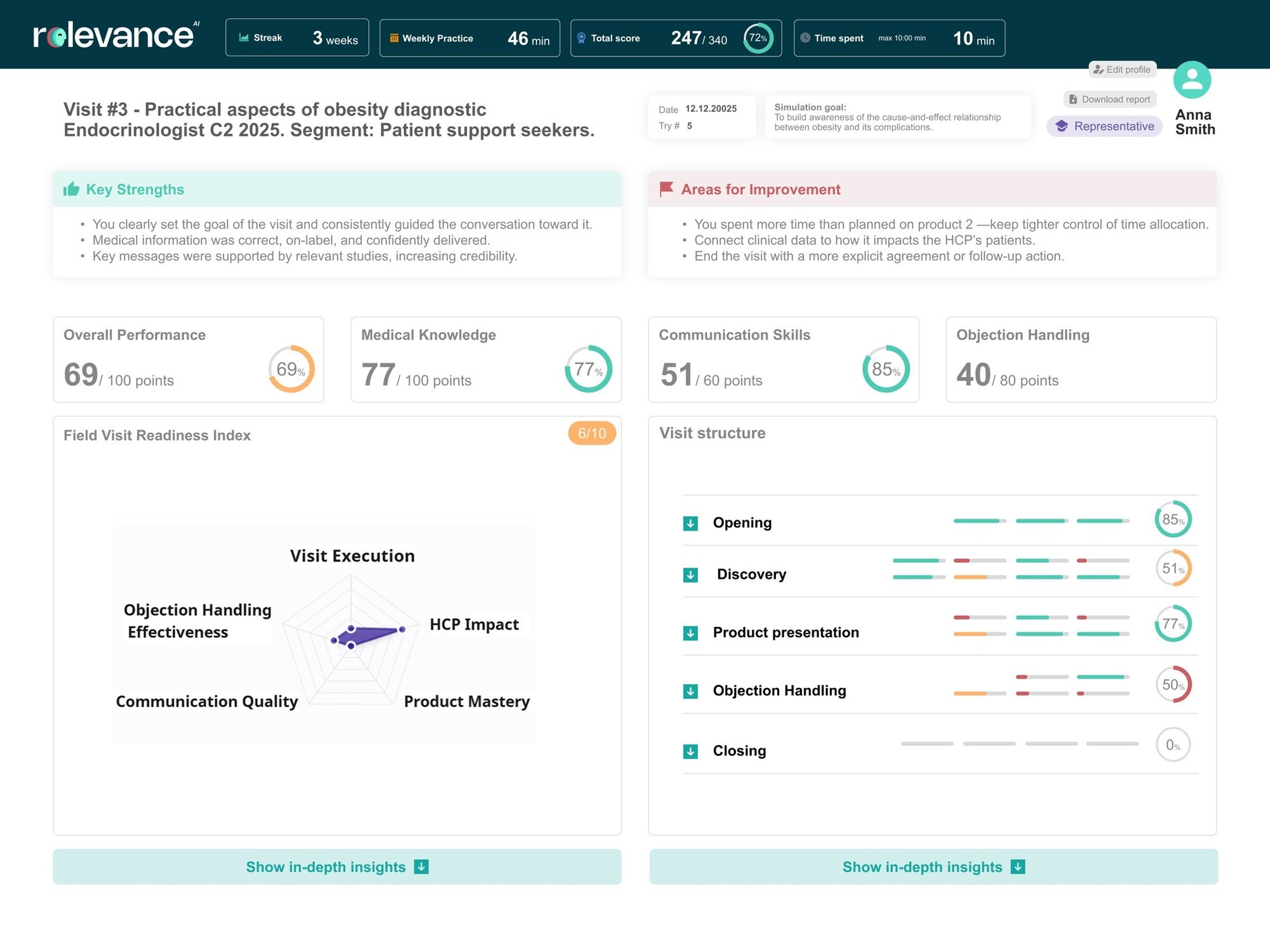Expand the Objection Handling structure row

690,691
